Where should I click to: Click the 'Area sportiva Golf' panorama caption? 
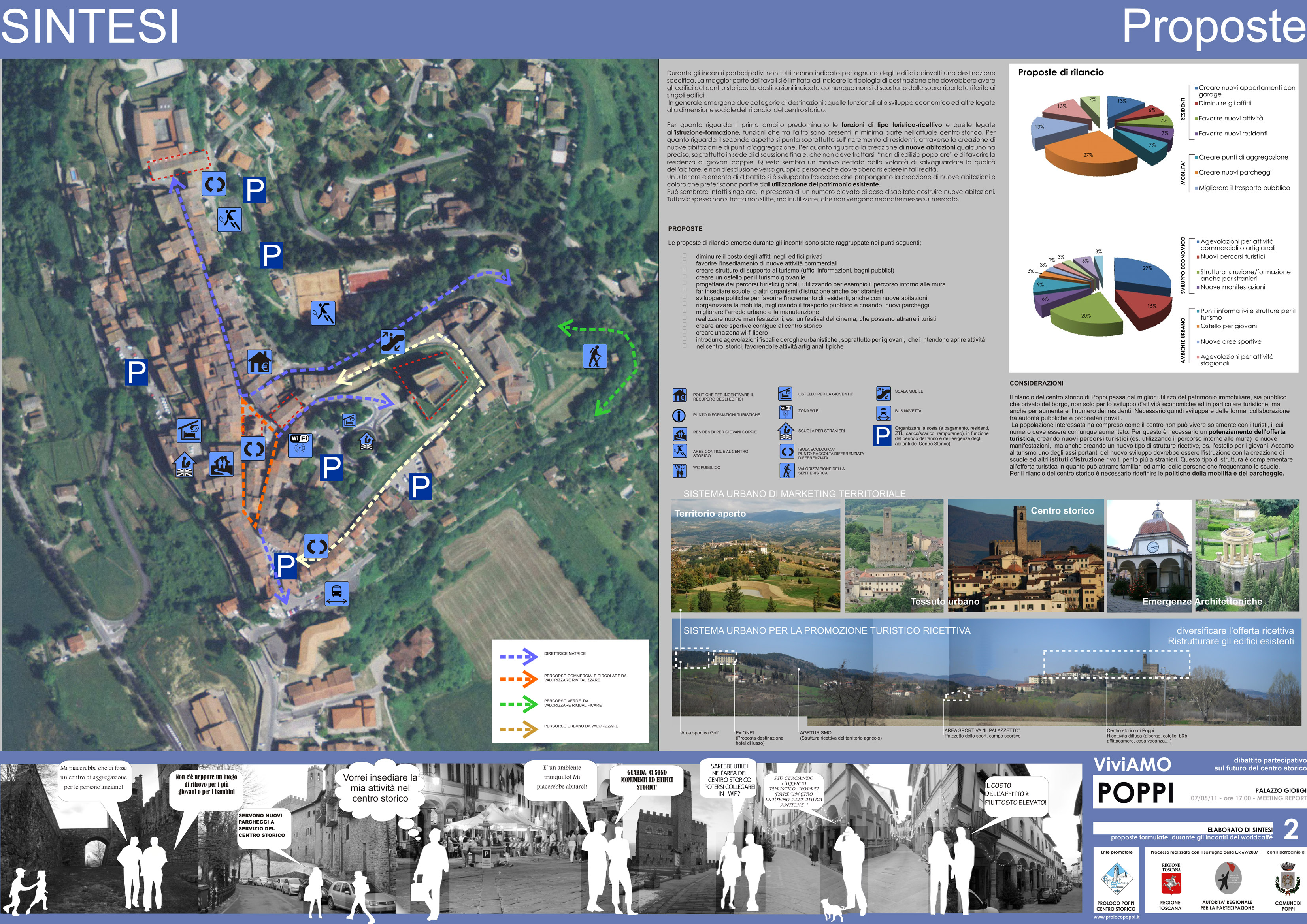[700, 733]
